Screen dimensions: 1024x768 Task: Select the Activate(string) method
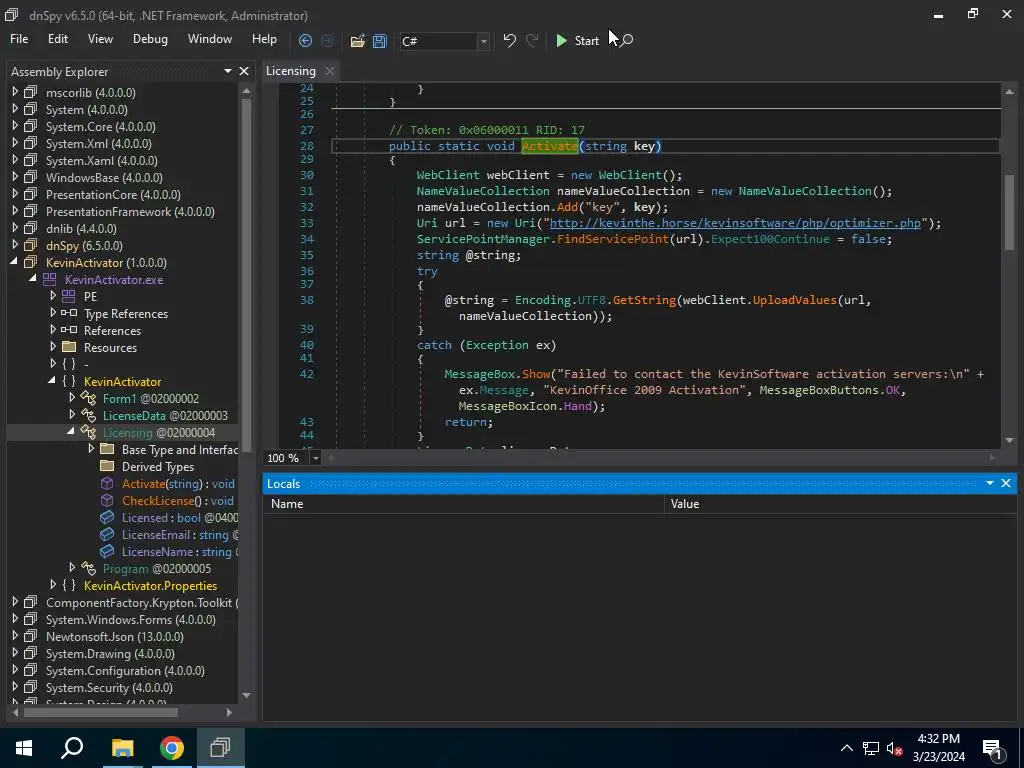point(178,483)
